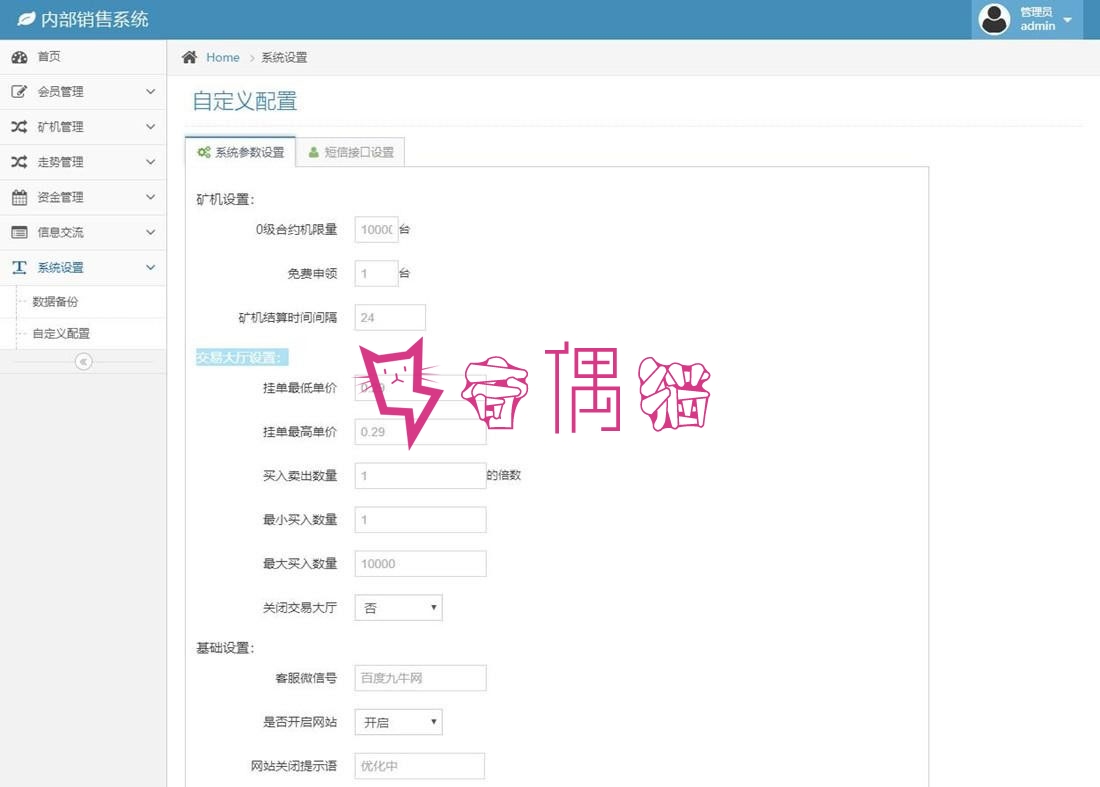Click the 最小买入数量 input field
Image resolution: width=1100 pixels, height=787 pixels.
(420, 520)
